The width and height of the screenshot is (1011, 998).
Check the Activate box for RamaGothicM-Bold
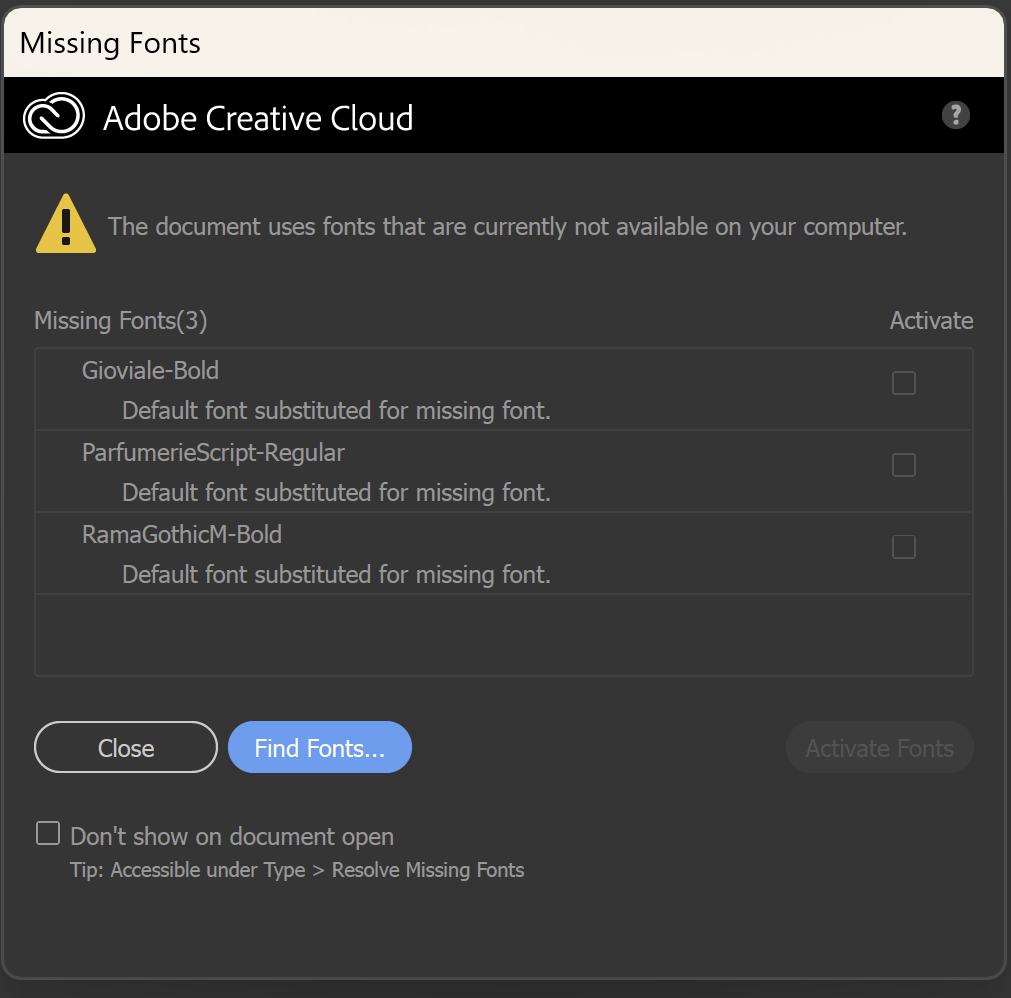[903, 547]
